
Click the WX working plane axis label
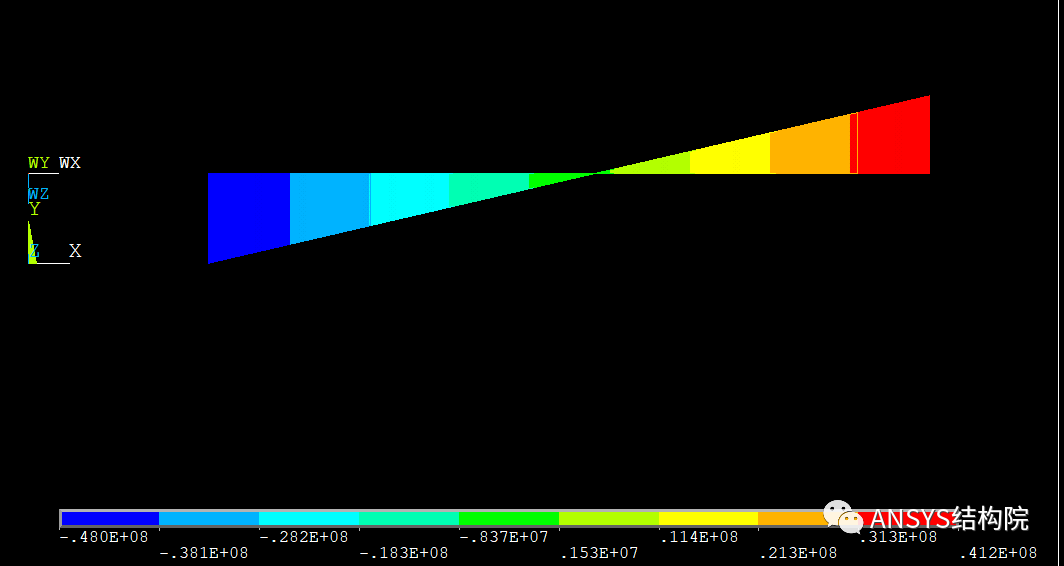click(x=70, y=163)
